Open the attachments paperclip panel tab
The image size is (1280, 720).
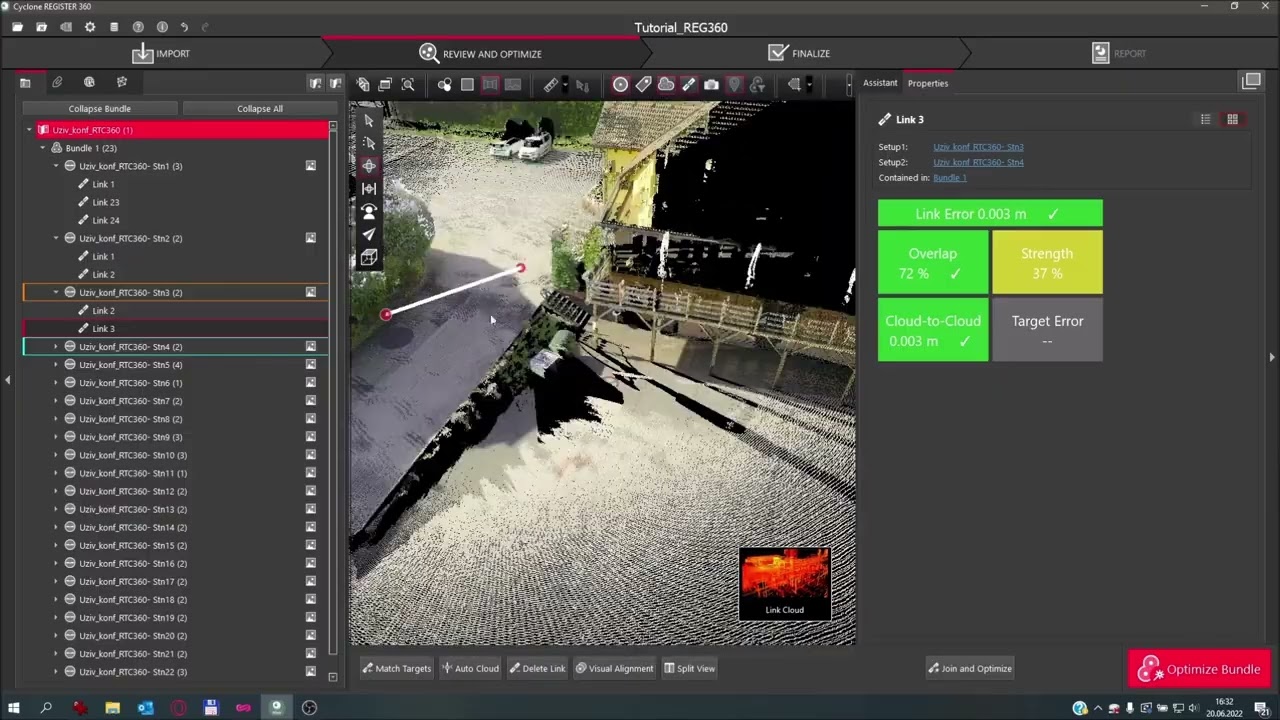57,82
